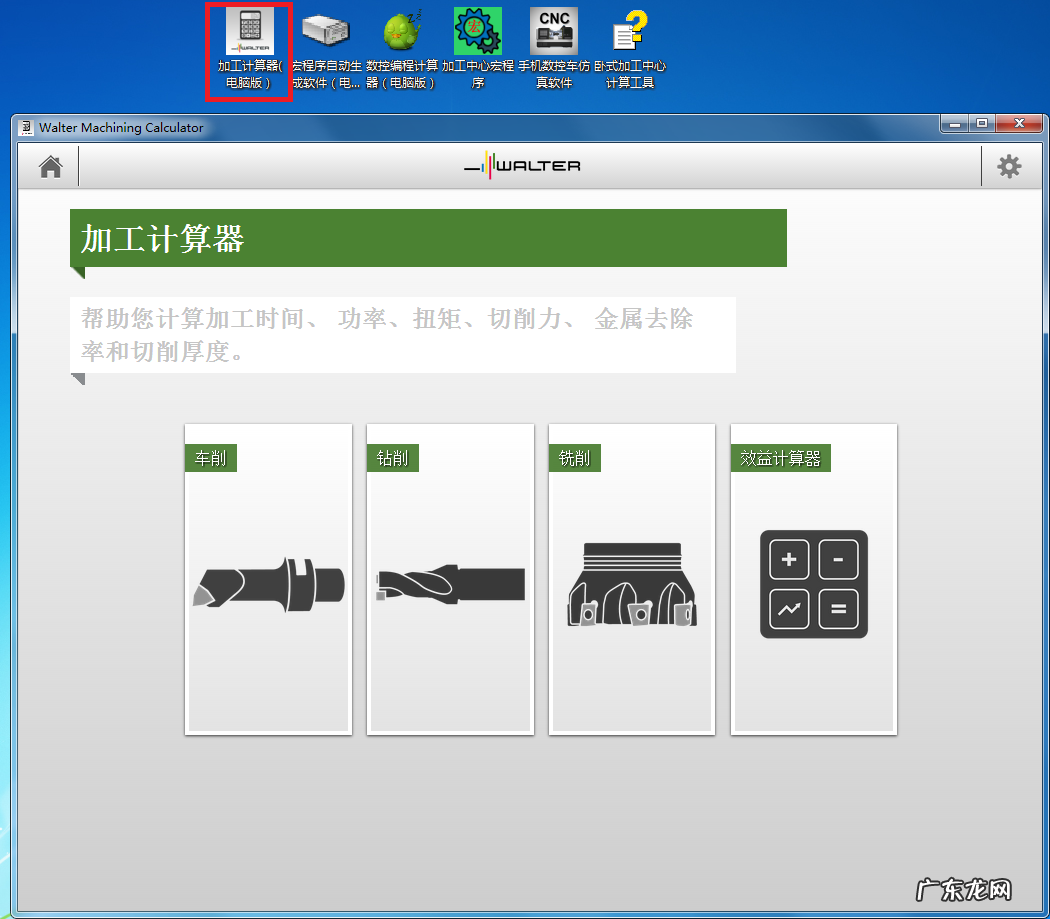Click the drill bit illustration
1050x919 pixels.
point(449,585)
